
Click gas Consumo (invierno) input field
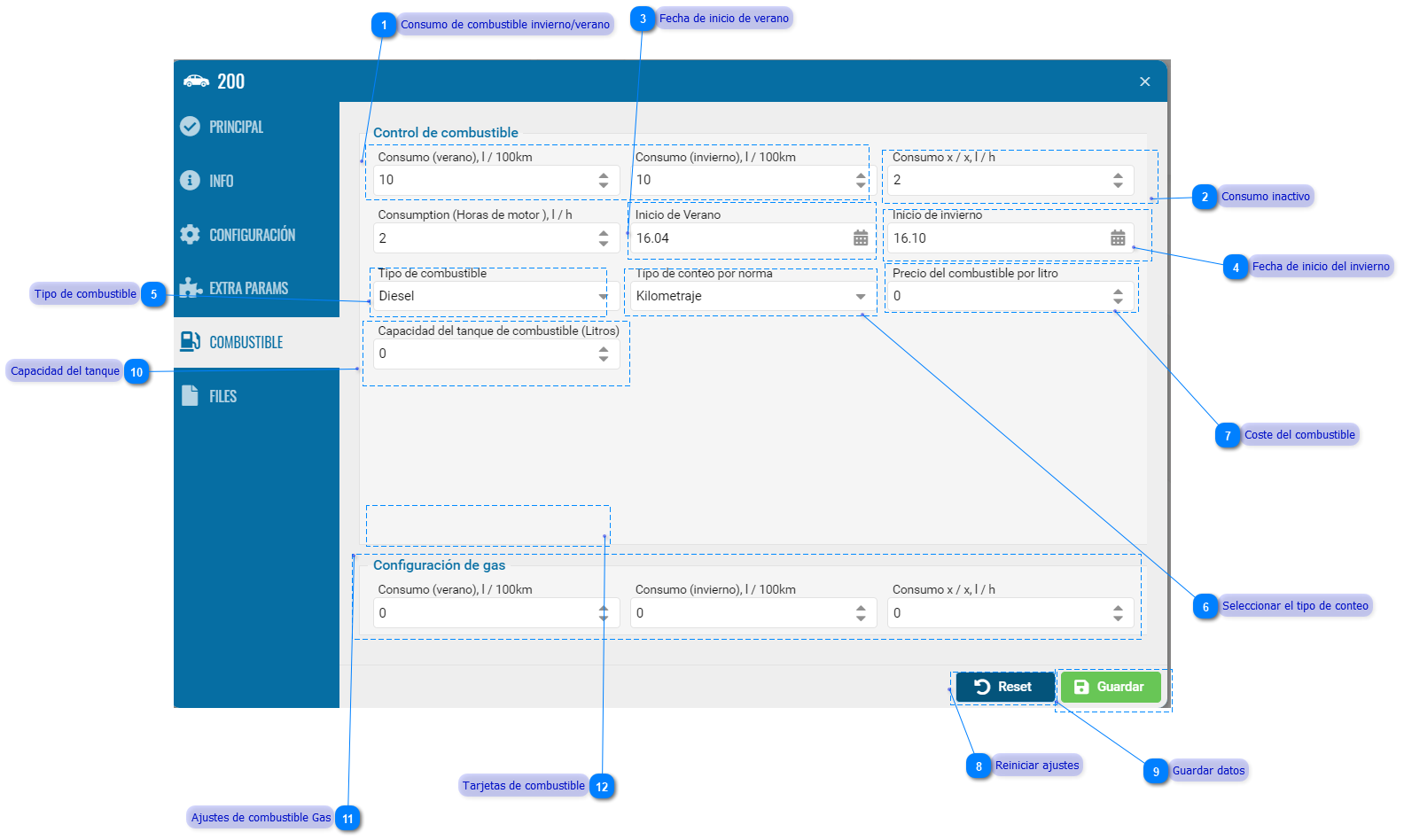[753, 613]
